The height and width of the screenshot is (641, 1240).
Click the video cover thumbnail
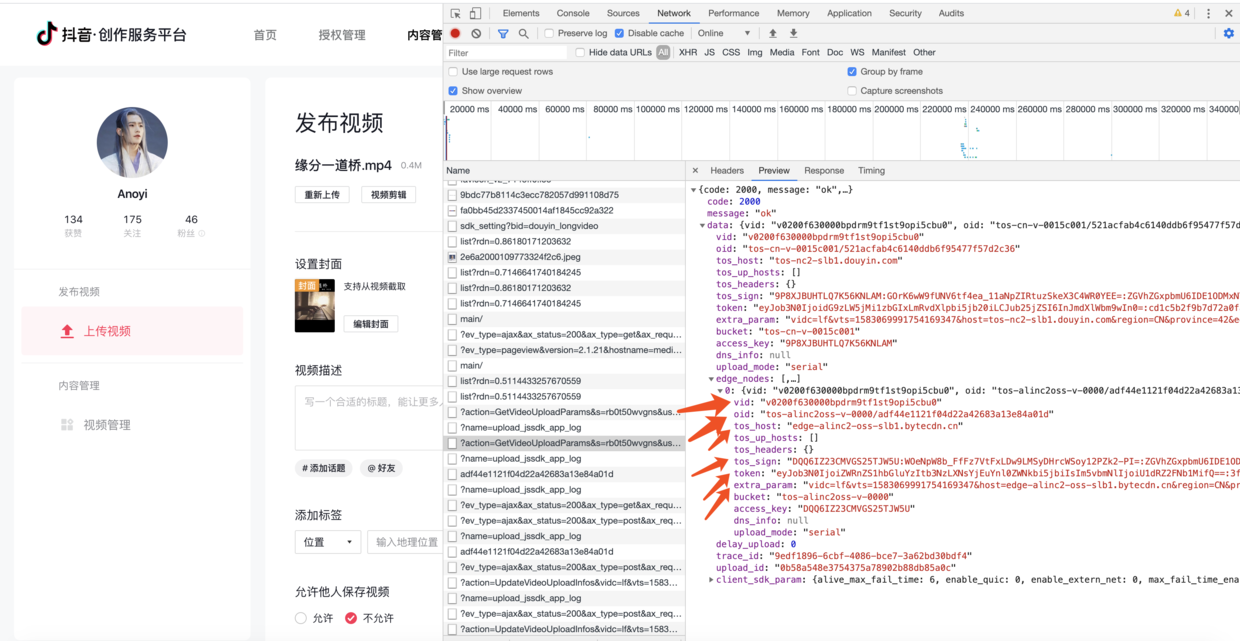(315, 305)
